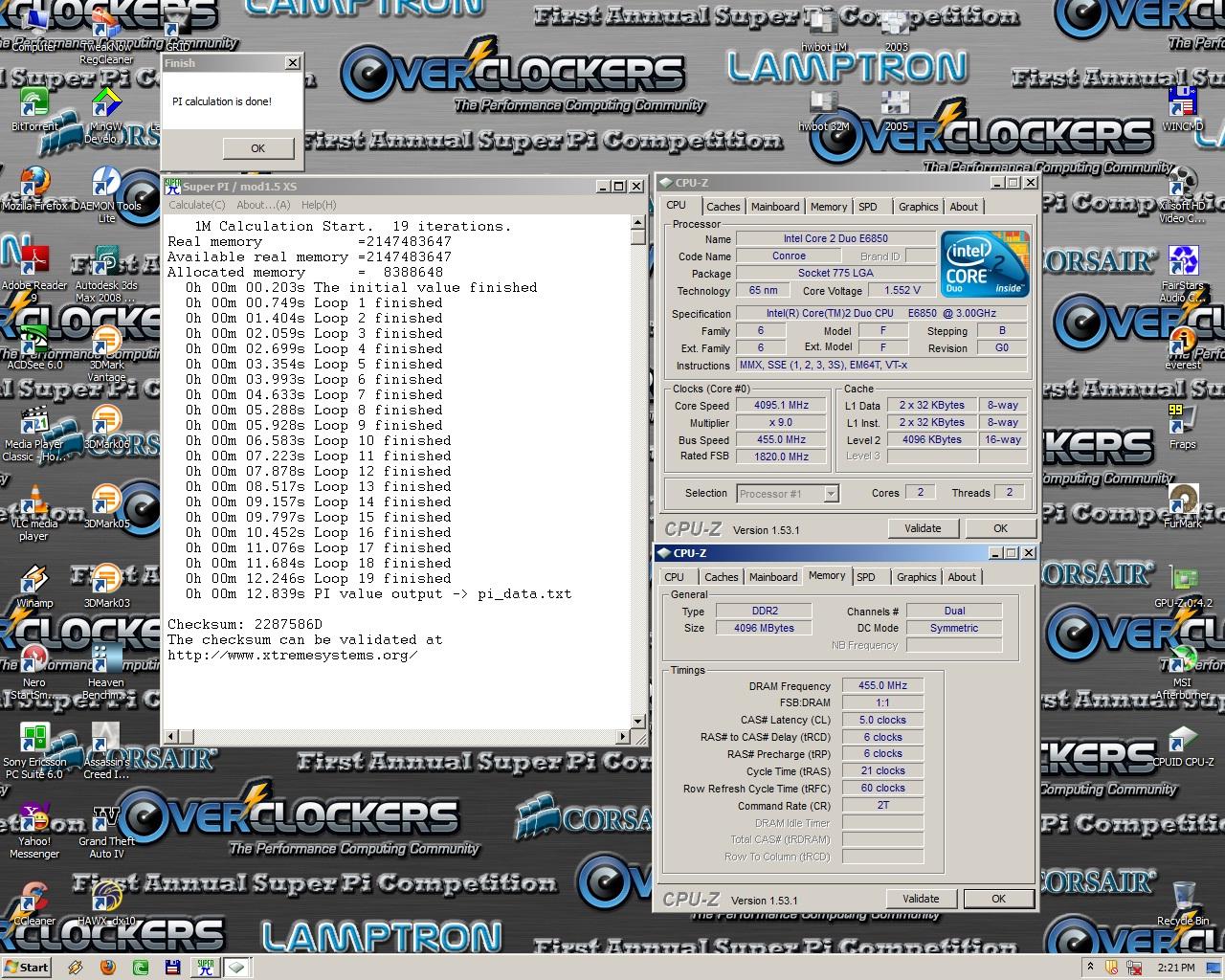This screenshot has width=1225, height=980.
Task: Click DRAM Frequency 455.0 MHz value
Action: point(882,686)
